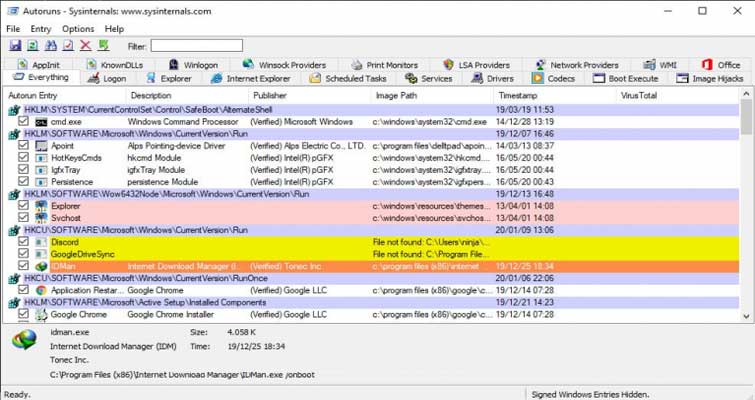Screen dimensions: 755x400
Task: Uncheck the Svchost entry checkbox
Action: (23, 217)
